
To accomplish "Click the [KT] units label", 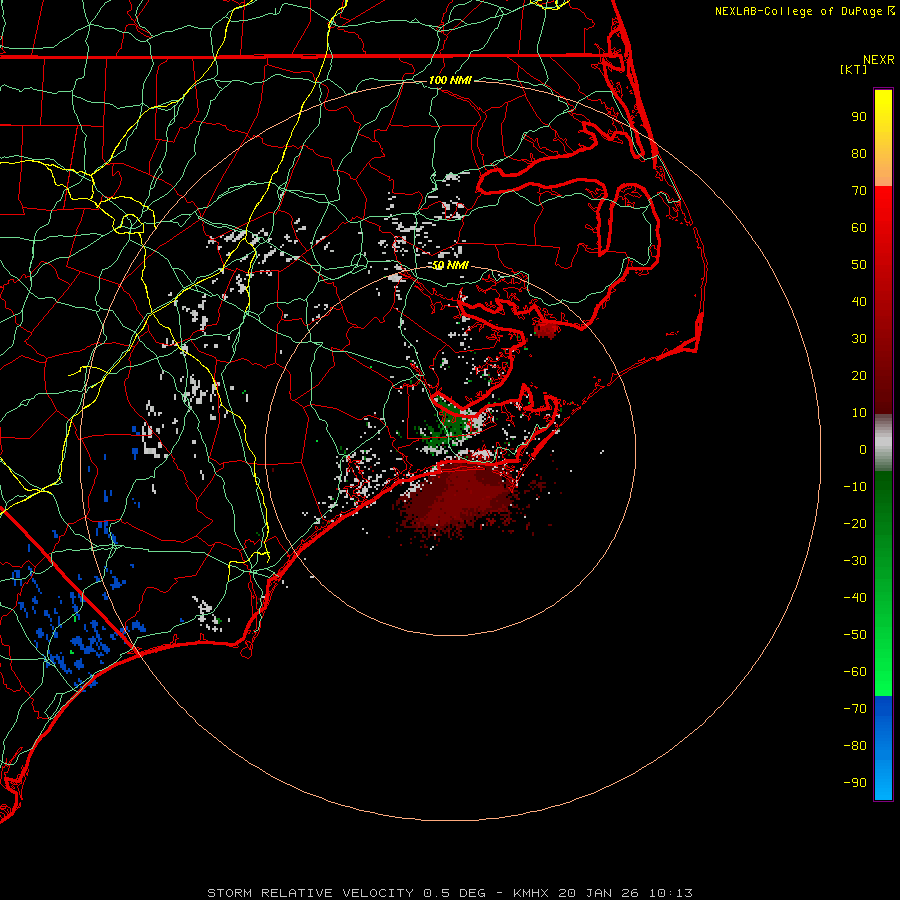I will point(853,69).
